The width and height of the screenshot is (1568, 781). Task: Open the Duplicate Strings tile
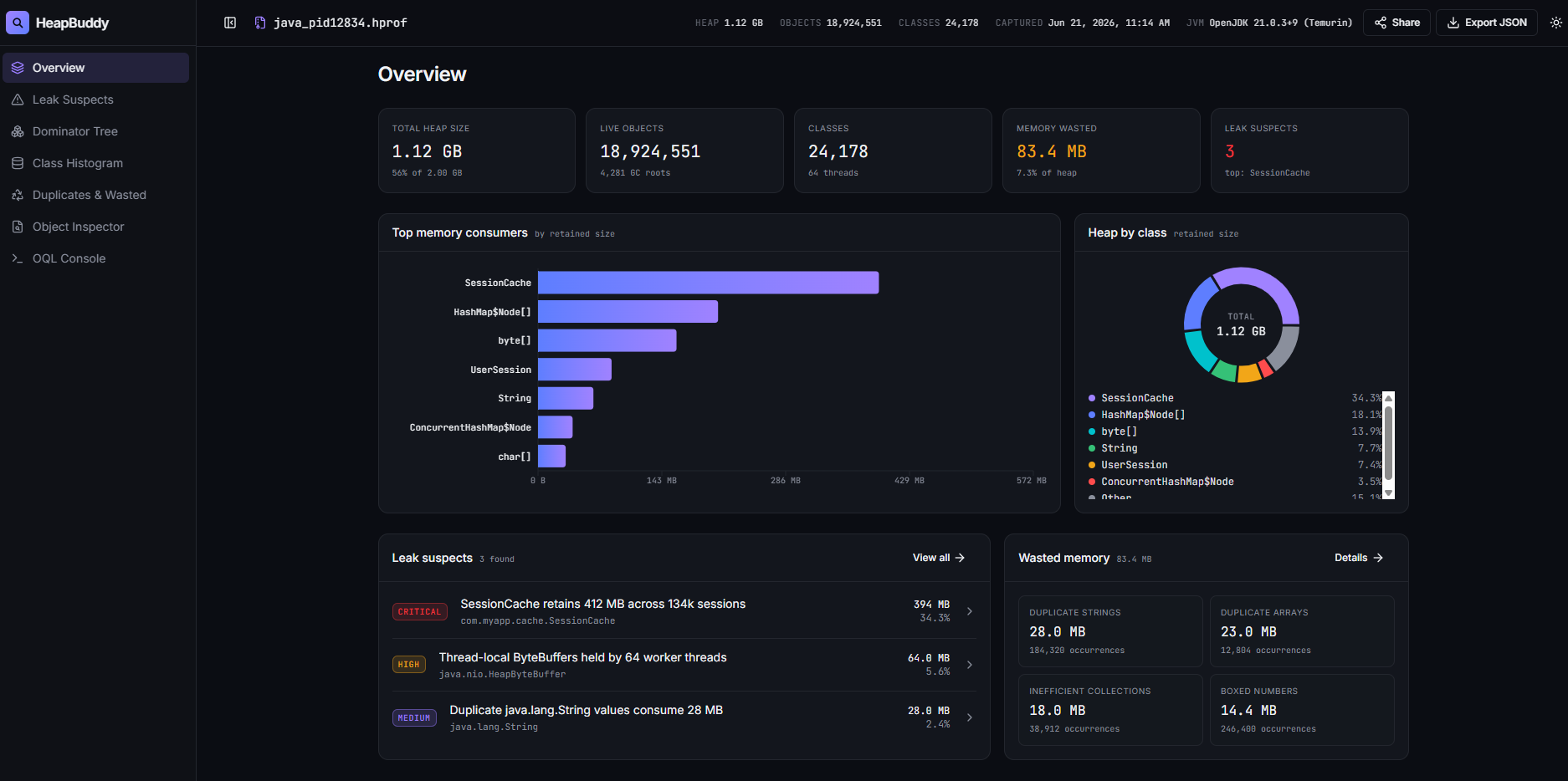pos(1110,631)
